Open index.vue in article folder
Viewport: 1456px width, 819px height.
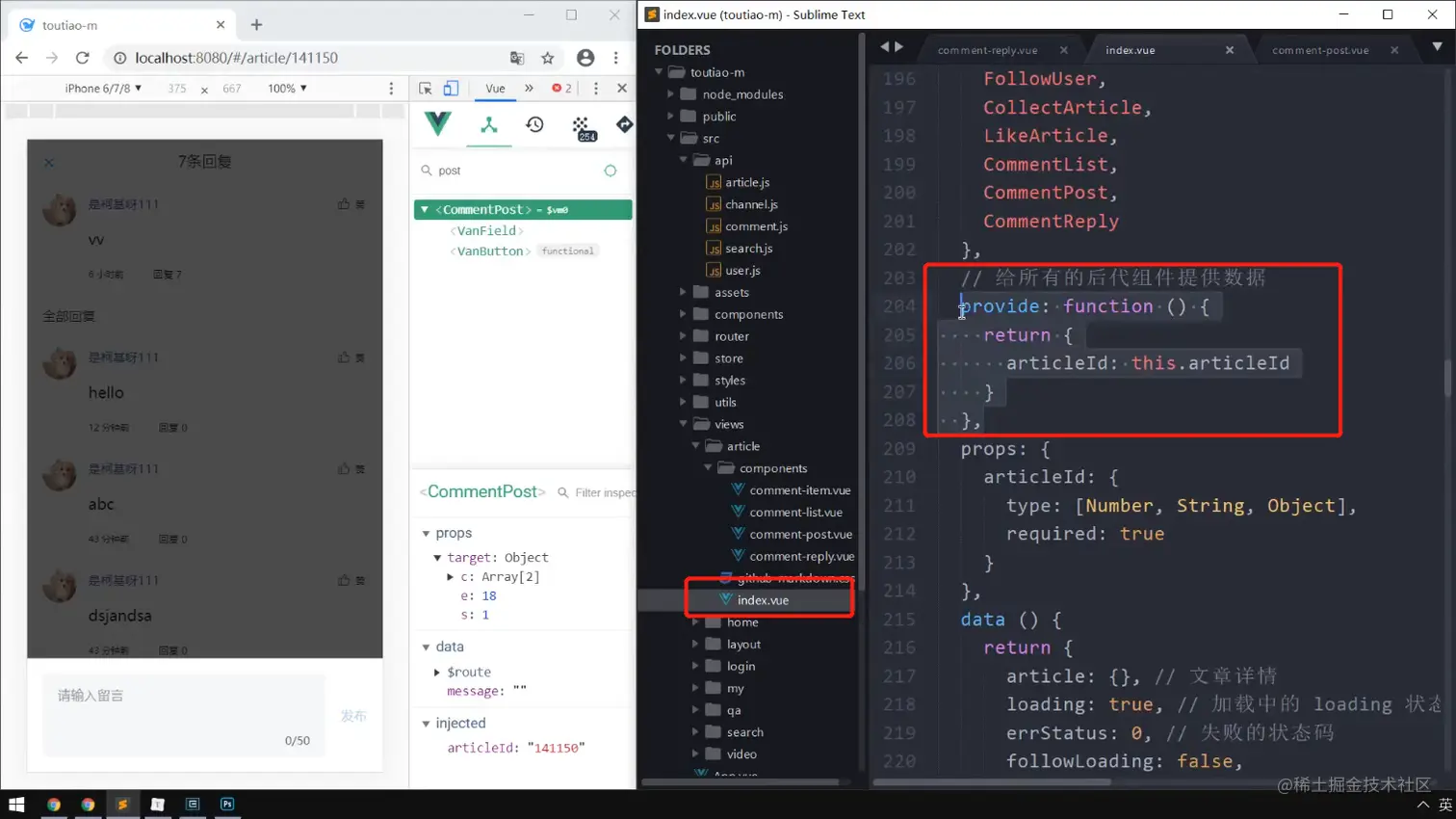[x=763, y=600]
